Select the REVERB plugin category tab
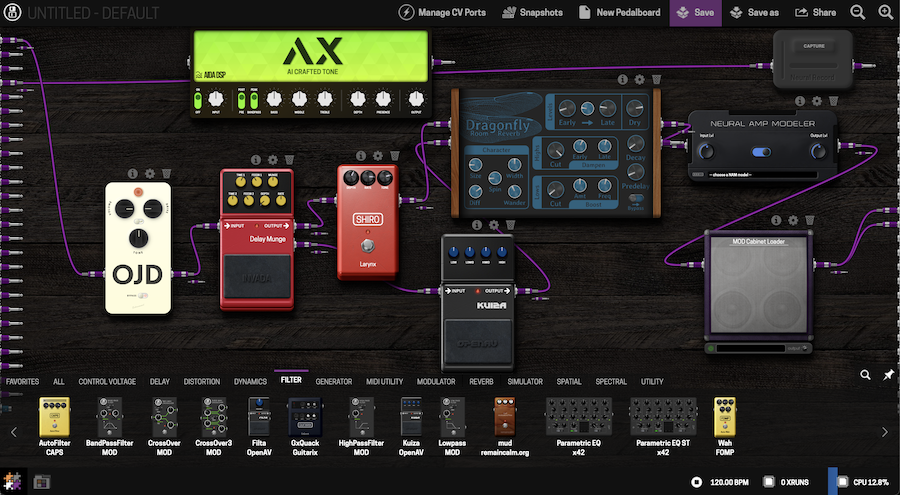 (481, 381)
